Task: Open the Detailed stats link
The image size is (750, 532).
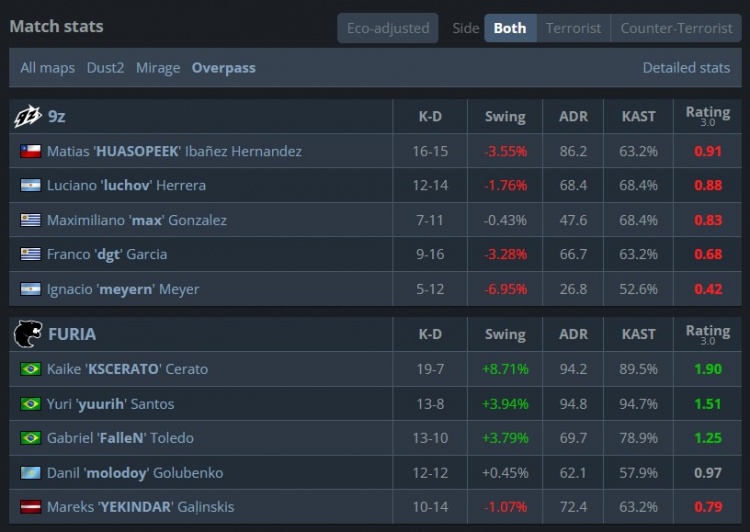Action: pos(686,68)
